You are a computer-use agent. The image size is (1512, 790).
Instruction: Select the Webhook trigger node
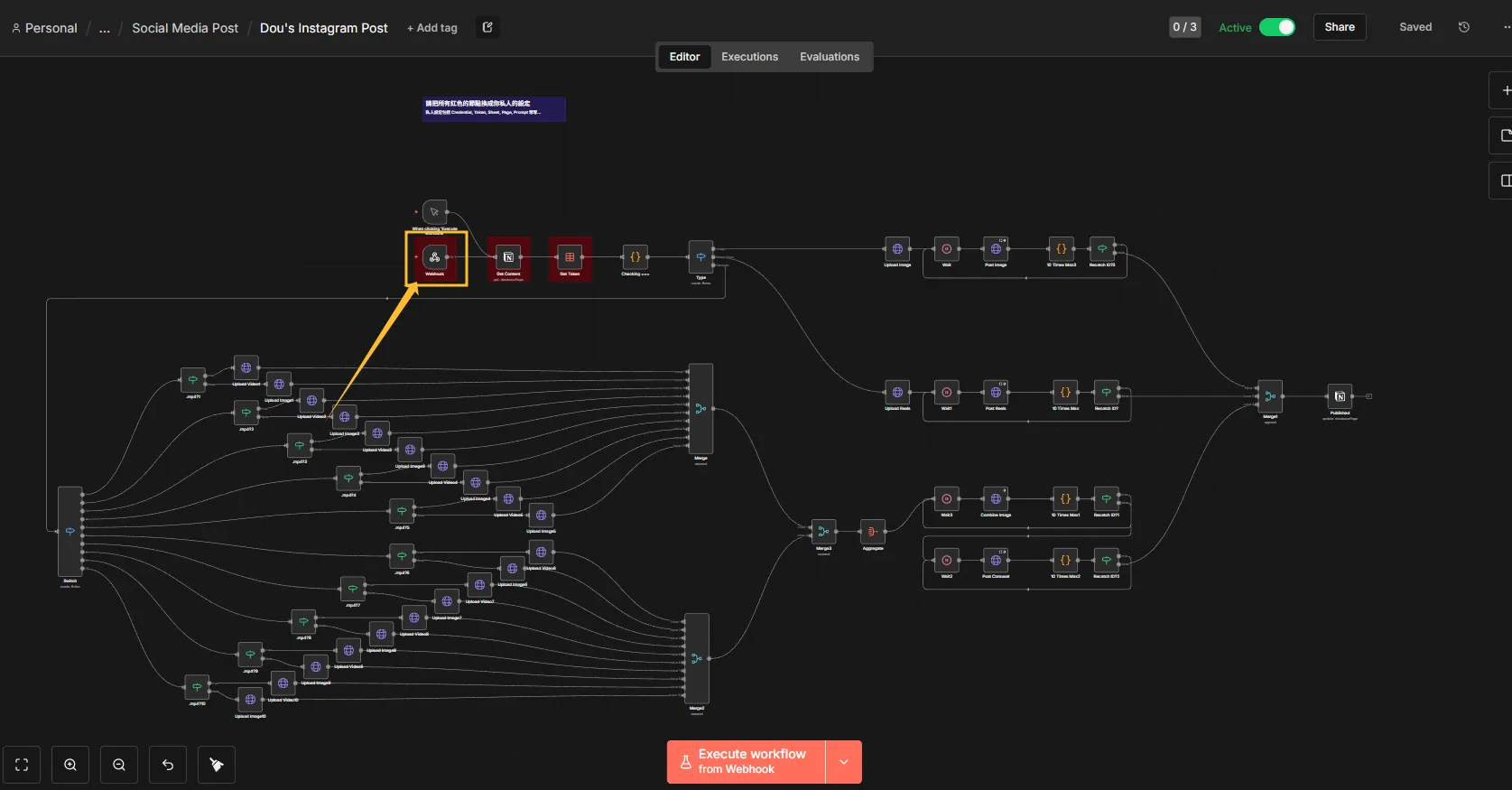pyautogui.click(x=434, y=257)
